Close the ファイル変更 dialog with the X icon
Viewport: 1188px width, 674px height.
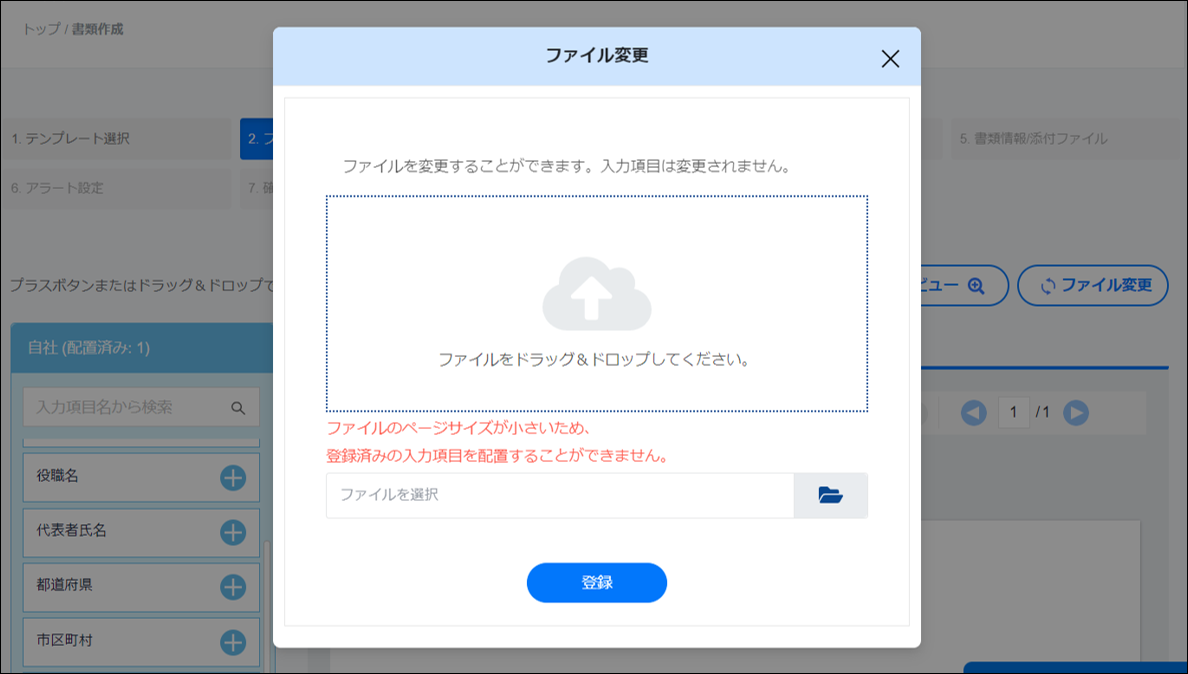890,59
